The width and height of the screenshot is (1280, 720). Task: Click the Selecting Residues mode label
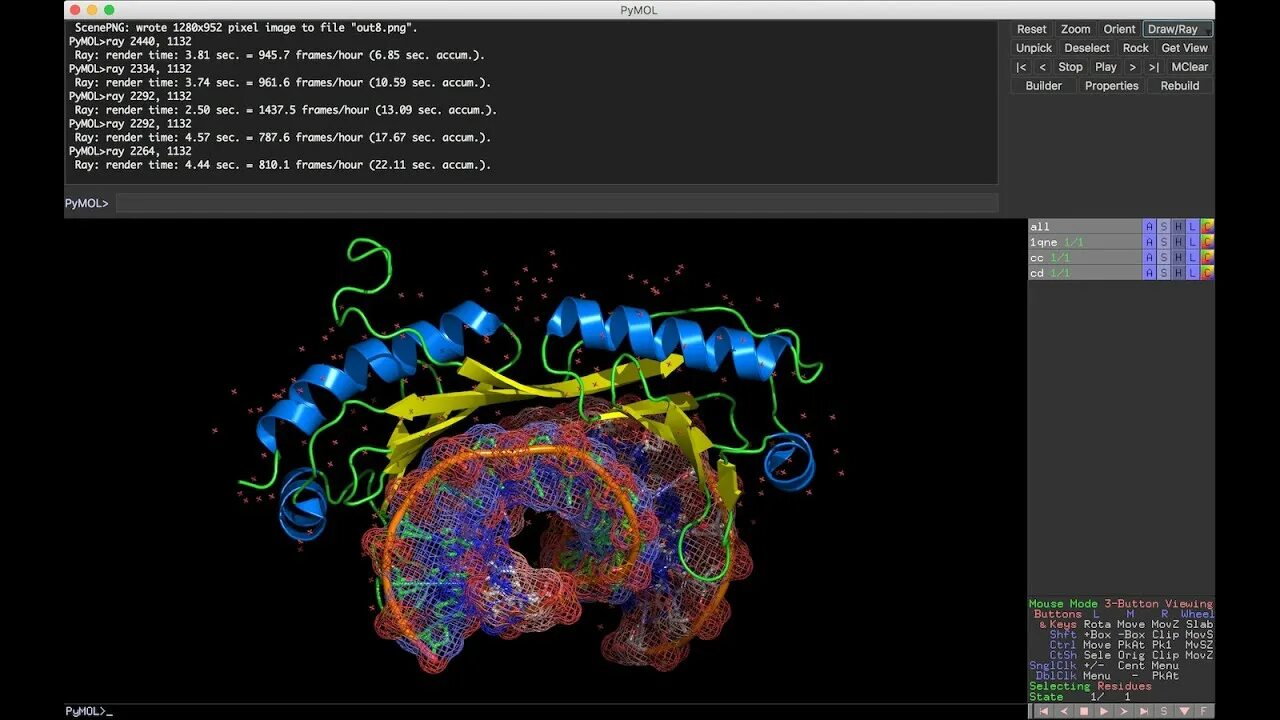1090,686
